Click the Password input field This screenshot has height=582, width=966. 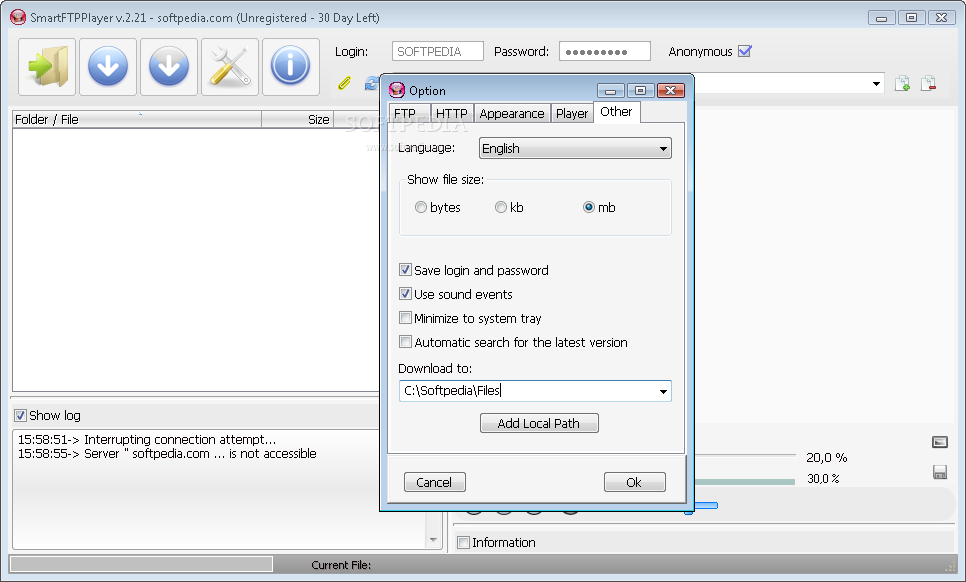pyautogui.click(x=604, y=51)
